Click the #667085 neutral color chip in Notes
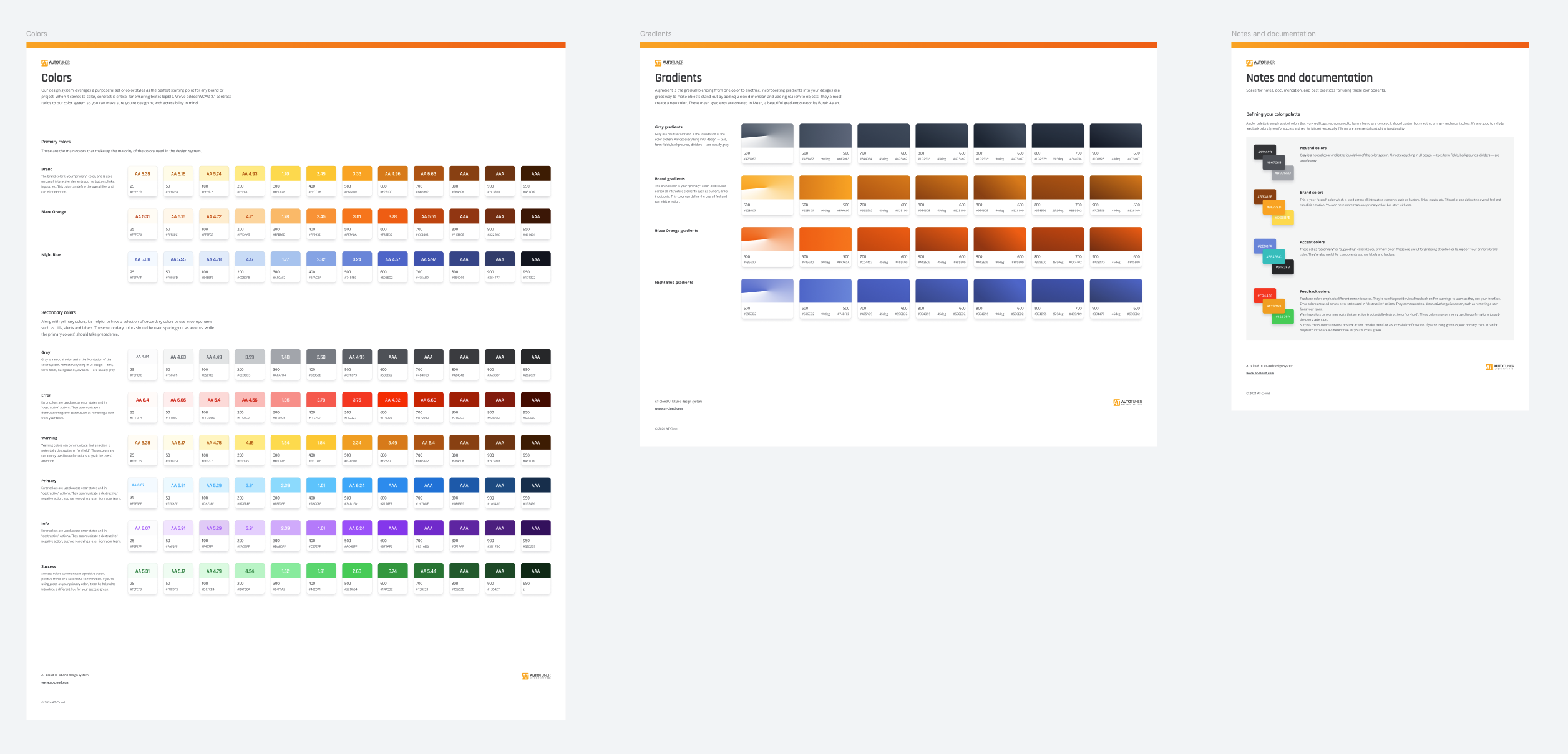The height and width of the screenshot is (754, 1568). (1273, 162)
